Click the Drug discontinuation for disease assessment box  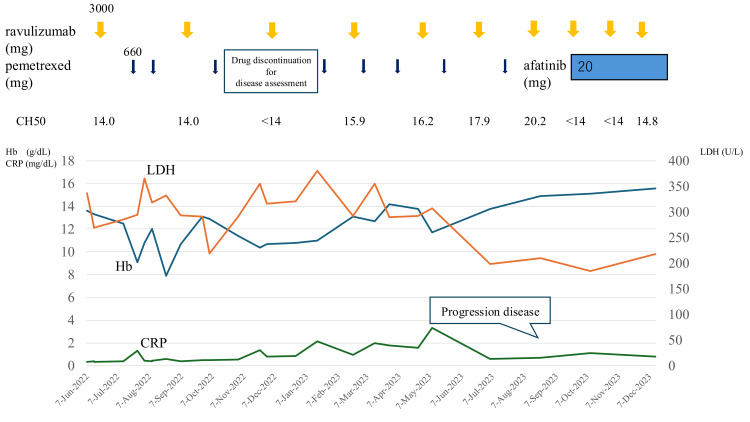coord(271,71)
